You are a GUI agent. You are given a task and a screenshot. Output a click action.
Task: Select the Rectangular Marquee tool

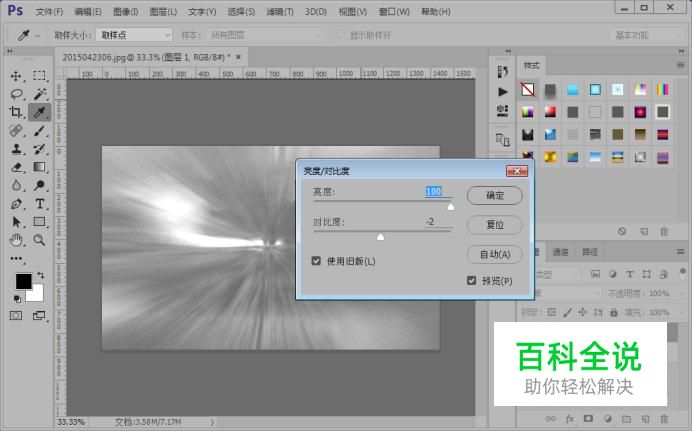click(x=39, y=76)
